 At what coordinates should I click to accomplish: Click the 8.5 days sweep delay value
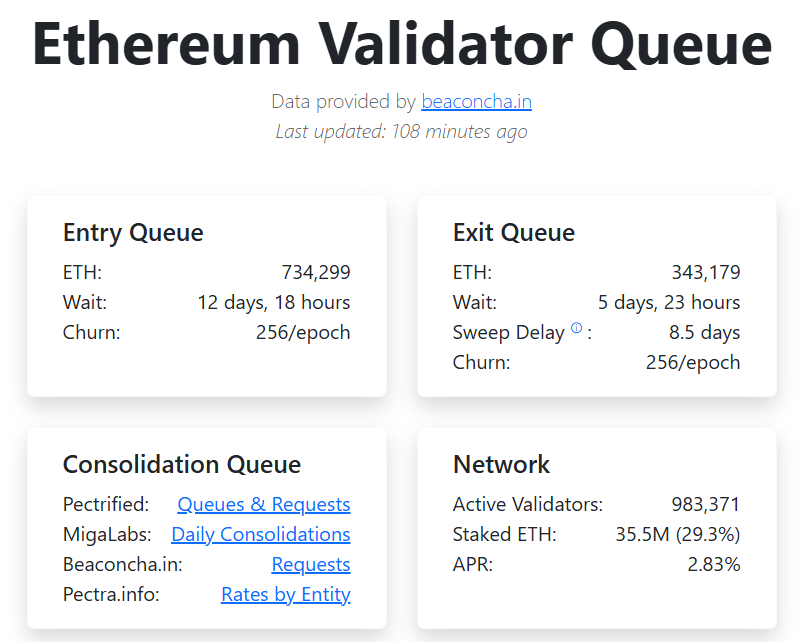click(705, 332)
